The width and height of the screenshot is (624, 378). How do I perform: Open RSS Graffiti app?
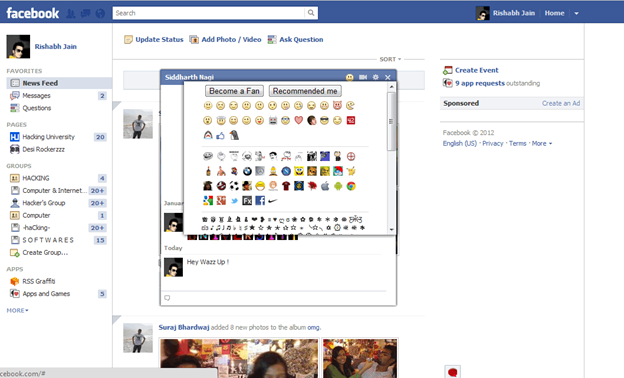39,281
